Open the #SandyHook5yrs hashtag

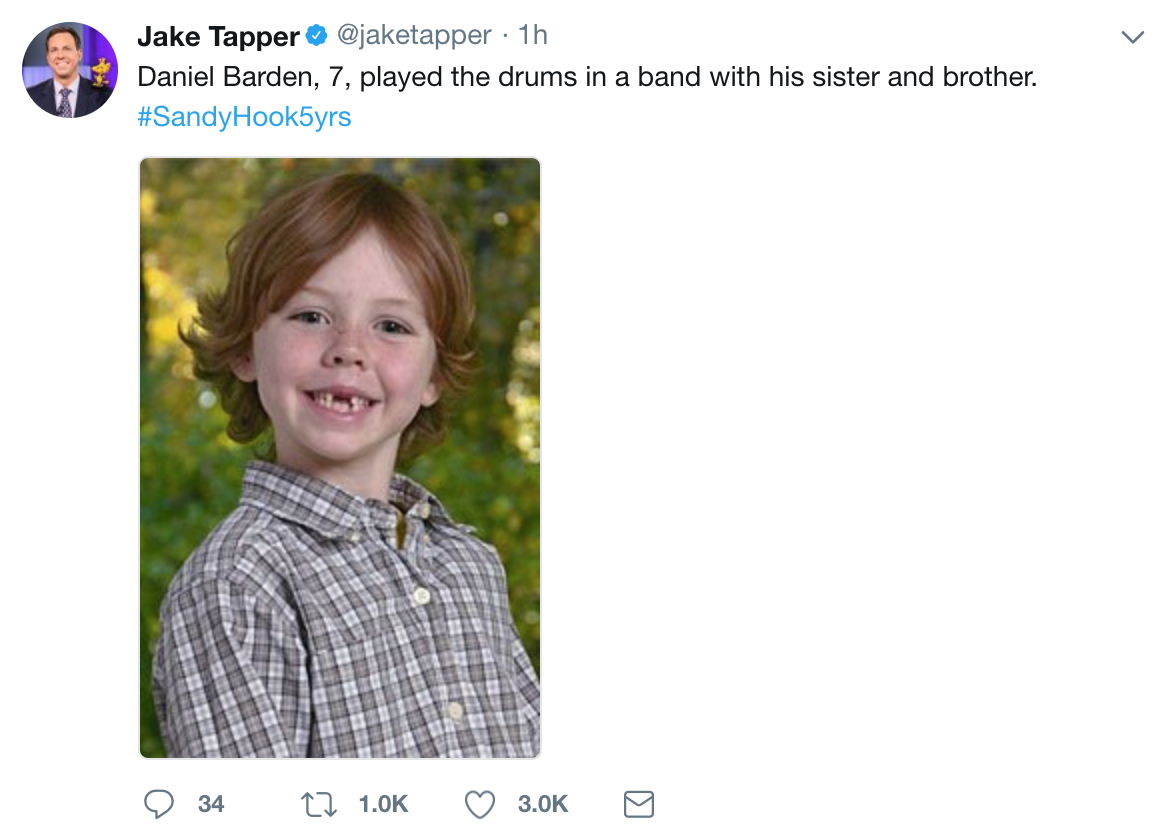(244, 117)
